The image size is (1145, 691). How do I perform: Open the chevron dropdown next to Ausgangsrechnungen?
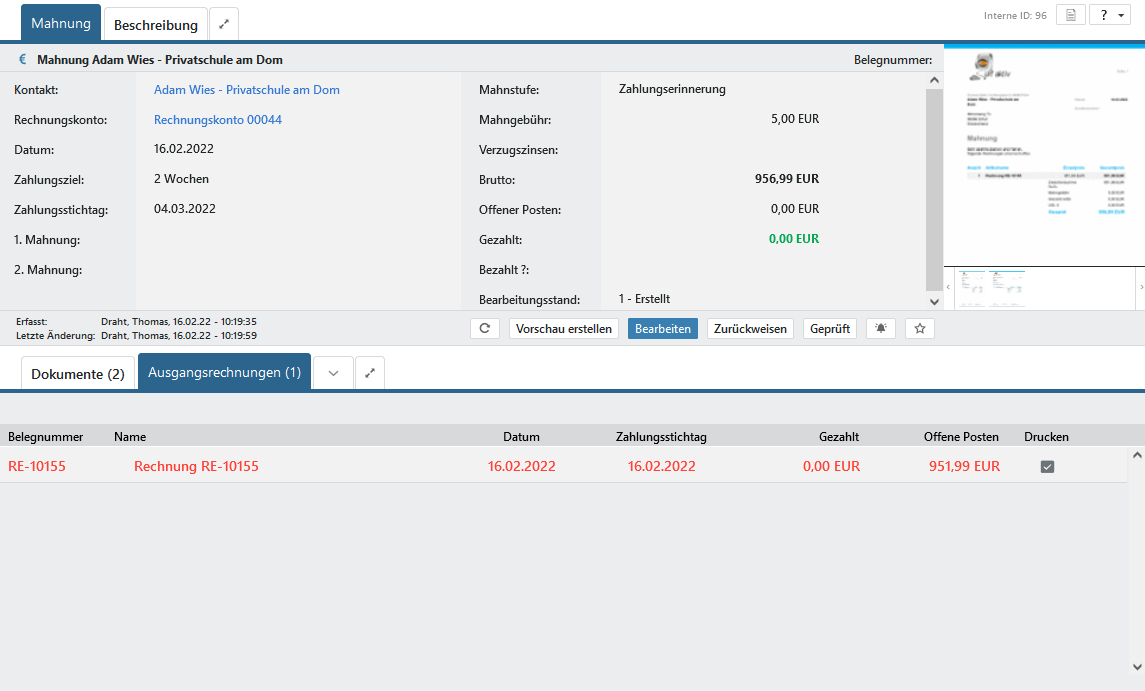[x=334, y=373]
